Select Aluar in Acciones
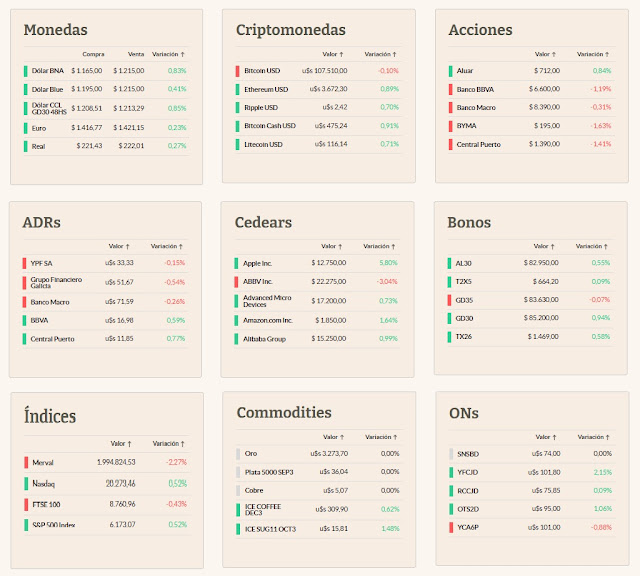640x576 pixels. [531, 71]
